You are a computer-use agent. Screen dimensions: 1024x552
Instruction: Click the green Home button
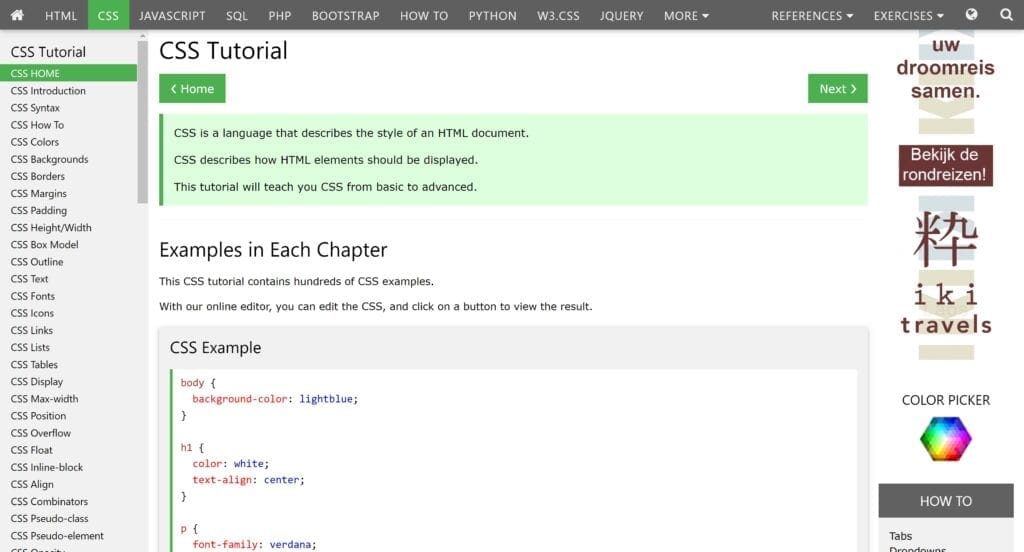pyautogui.click(x=192, y=88)
